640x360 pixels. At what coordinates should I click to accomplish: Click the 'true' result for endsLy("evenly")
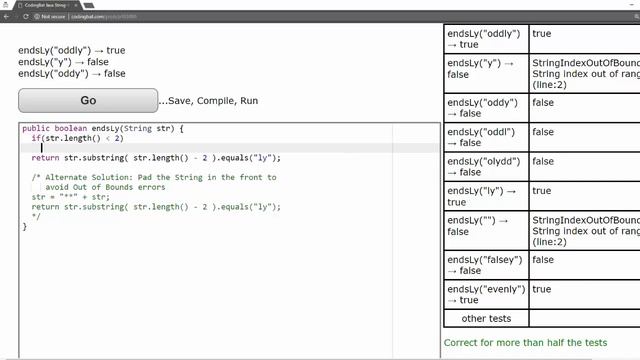(x=542, y=289)
